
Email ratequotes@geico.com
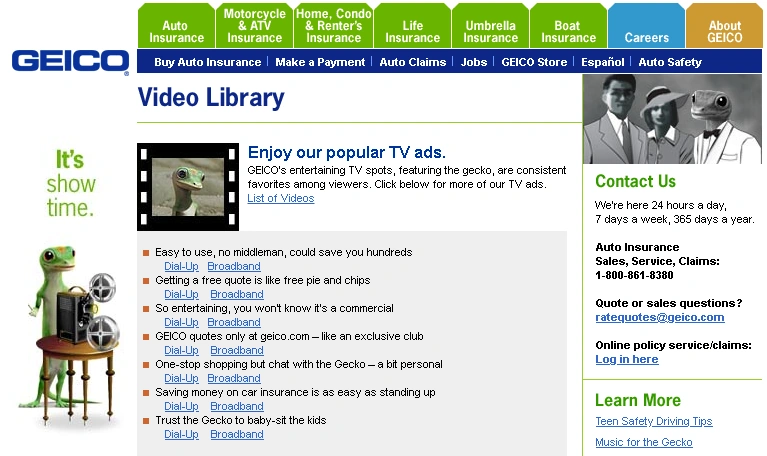[x=659, y=317]
